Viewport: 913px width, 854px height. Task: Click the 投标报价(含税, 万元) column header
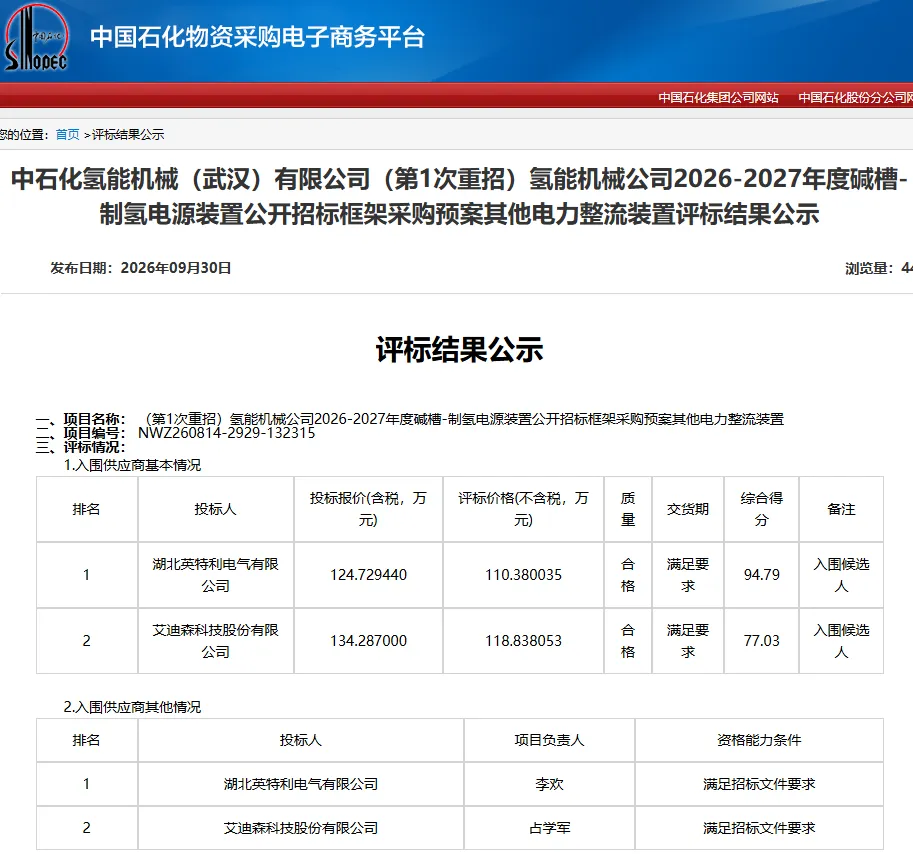coord(368,509)
